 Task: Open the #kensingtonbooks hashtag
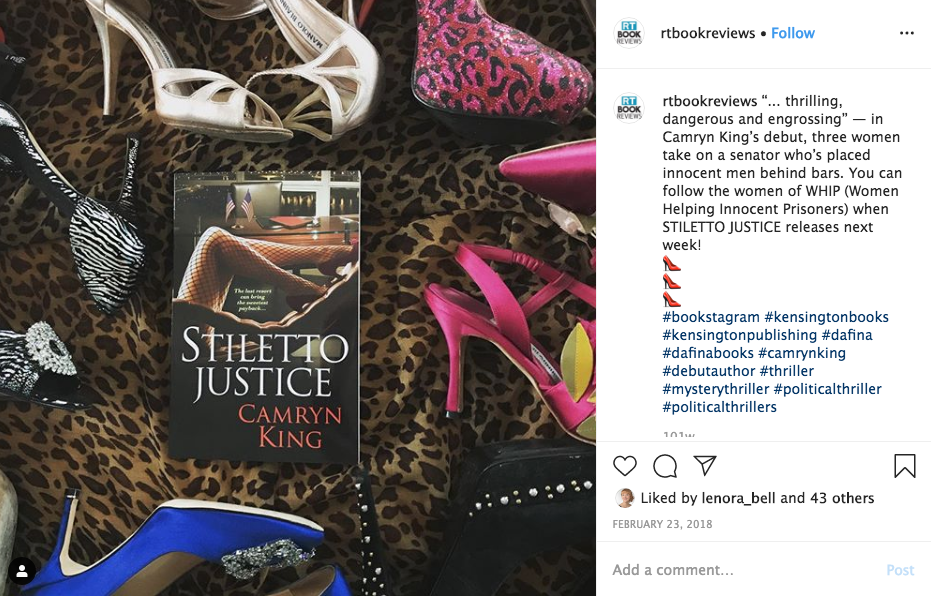pyautogui.click(x=826, y=317)
